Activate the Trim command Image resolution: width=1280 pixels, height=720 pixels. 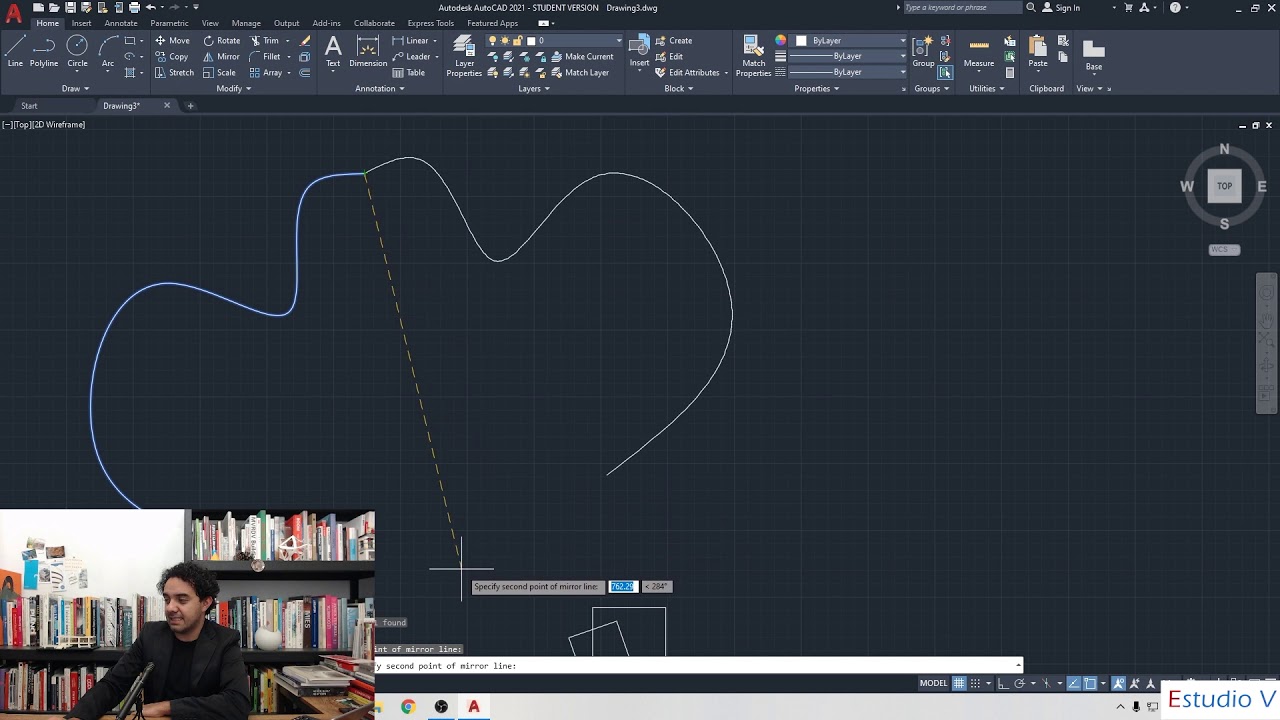click(x=264, y=41)
